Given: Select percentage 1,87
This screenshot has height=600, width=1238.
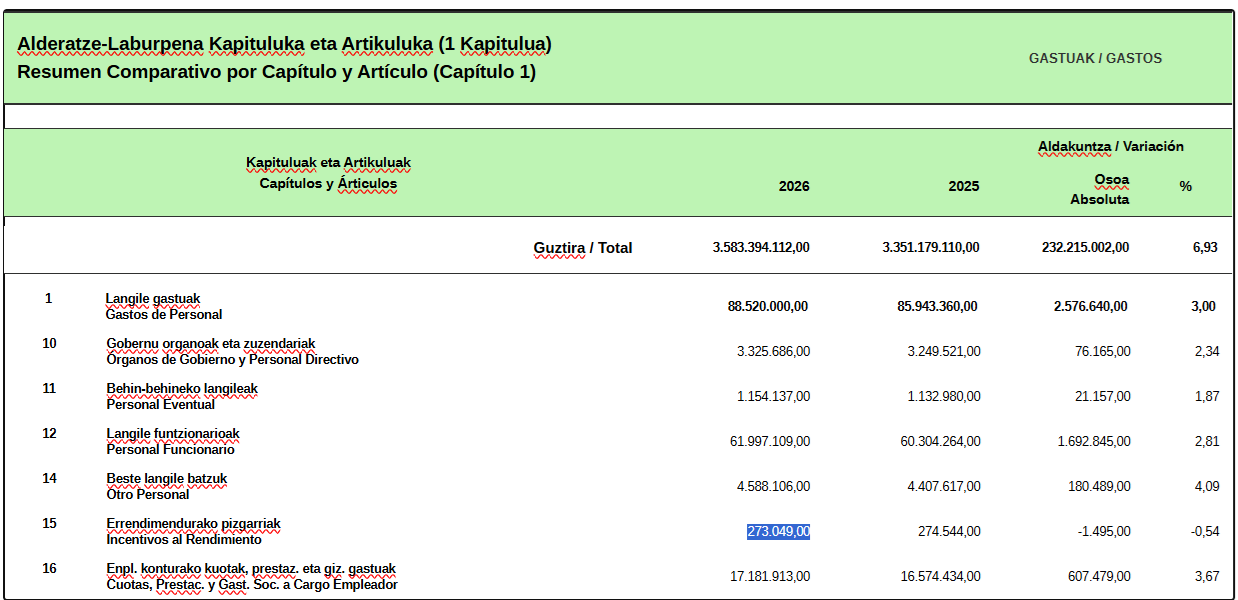Looking at the screenshot, I should [1207, 397].
